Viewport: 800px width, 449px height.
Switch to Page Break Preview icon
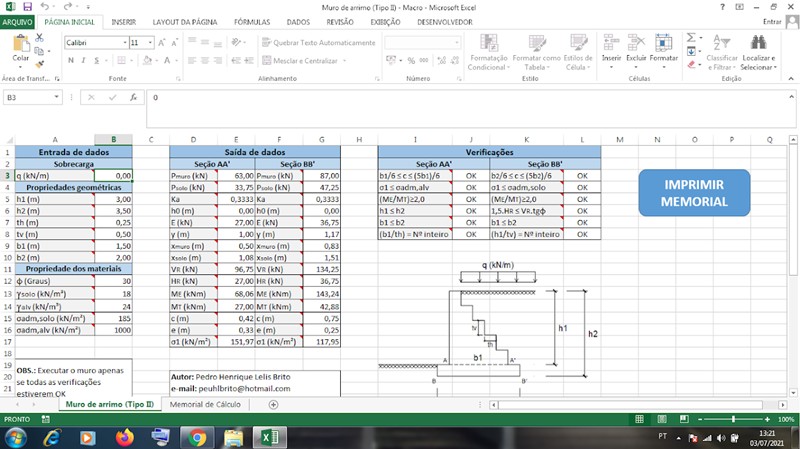[x=684, y=419]
